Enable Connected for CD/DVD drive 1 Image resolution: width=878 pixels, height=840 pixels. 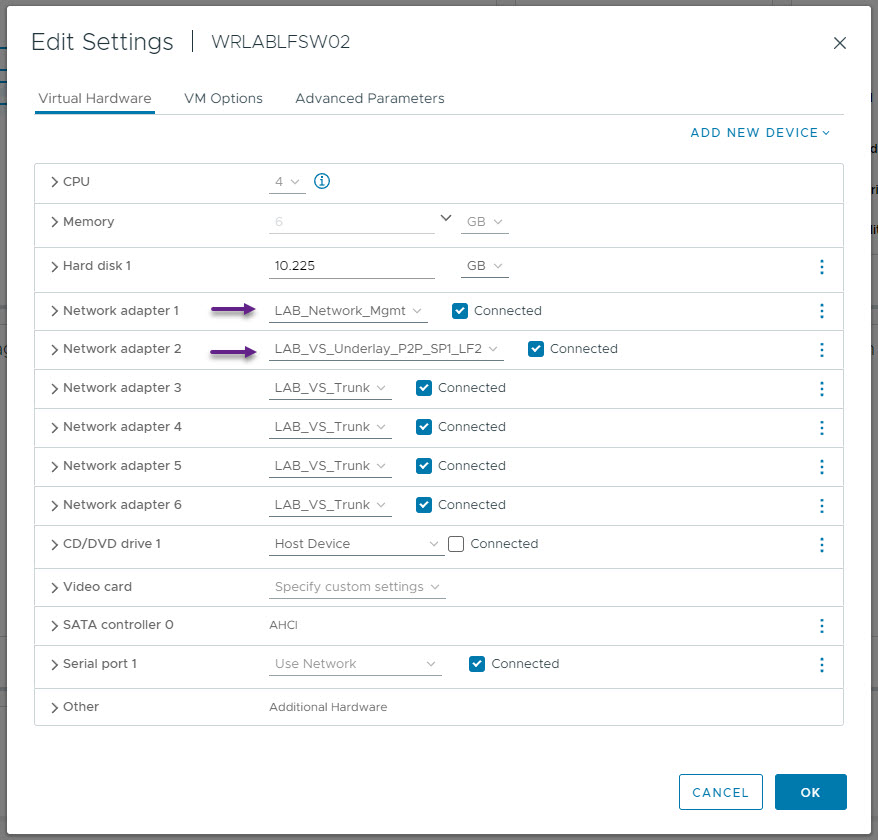click(x=456, y=544)
